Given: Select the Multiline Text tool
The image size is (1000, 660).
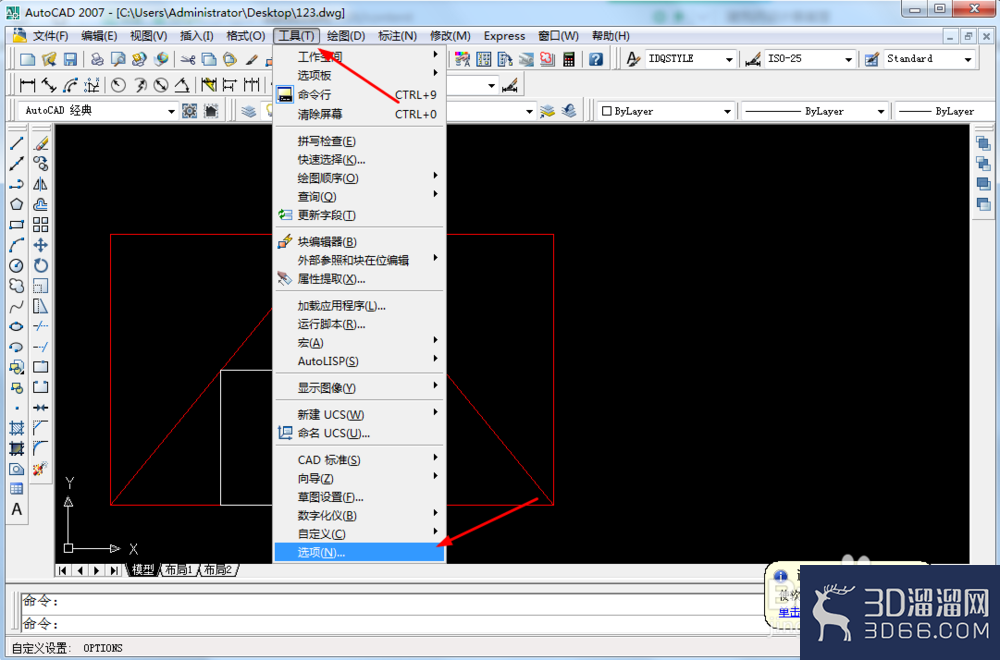Looking at the screenshot, I should [17, 510].
